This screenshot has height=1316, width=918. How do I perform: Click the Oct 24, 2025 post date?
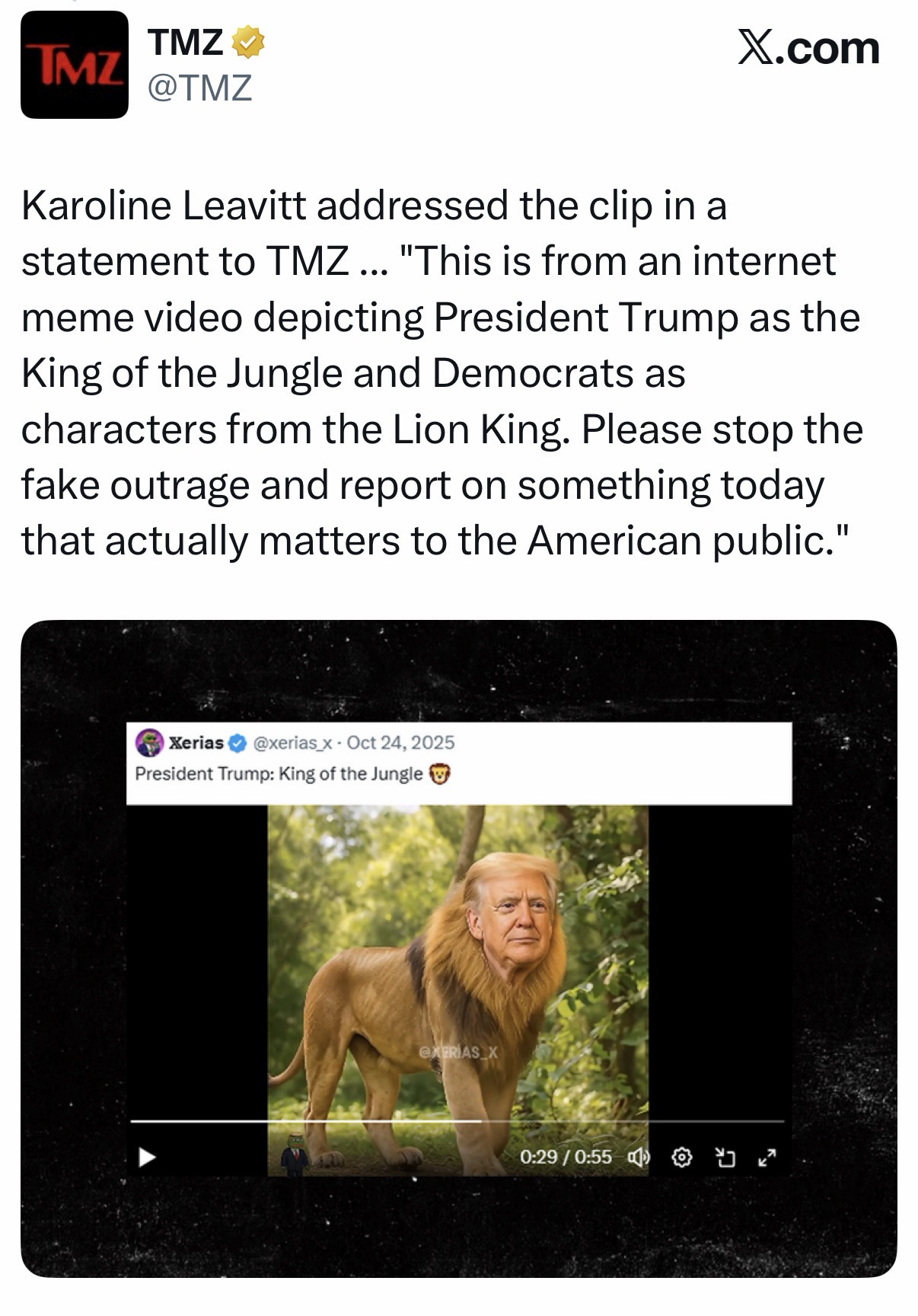coord(400,743)
